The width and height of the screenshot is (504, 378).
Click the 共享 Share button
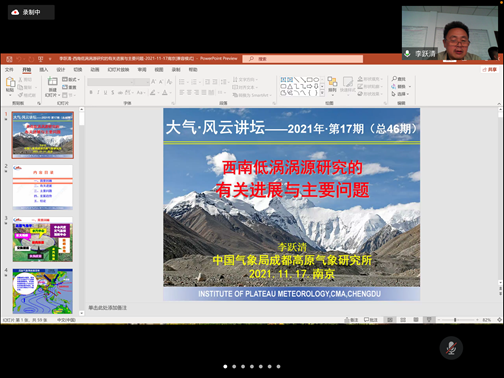(x=489, y=70)
